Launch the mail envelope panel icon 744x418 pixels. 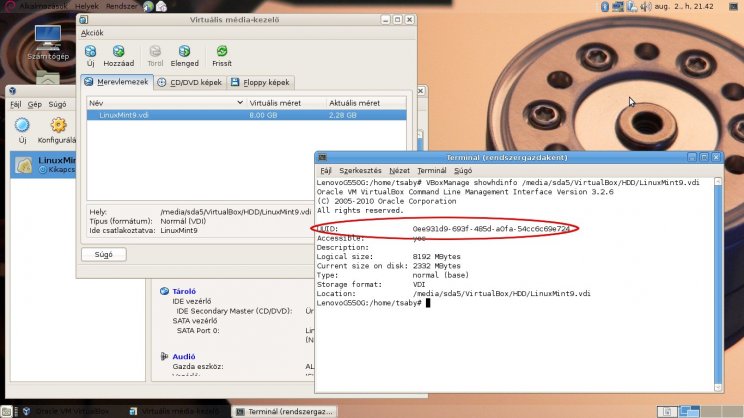pos(161,6)
